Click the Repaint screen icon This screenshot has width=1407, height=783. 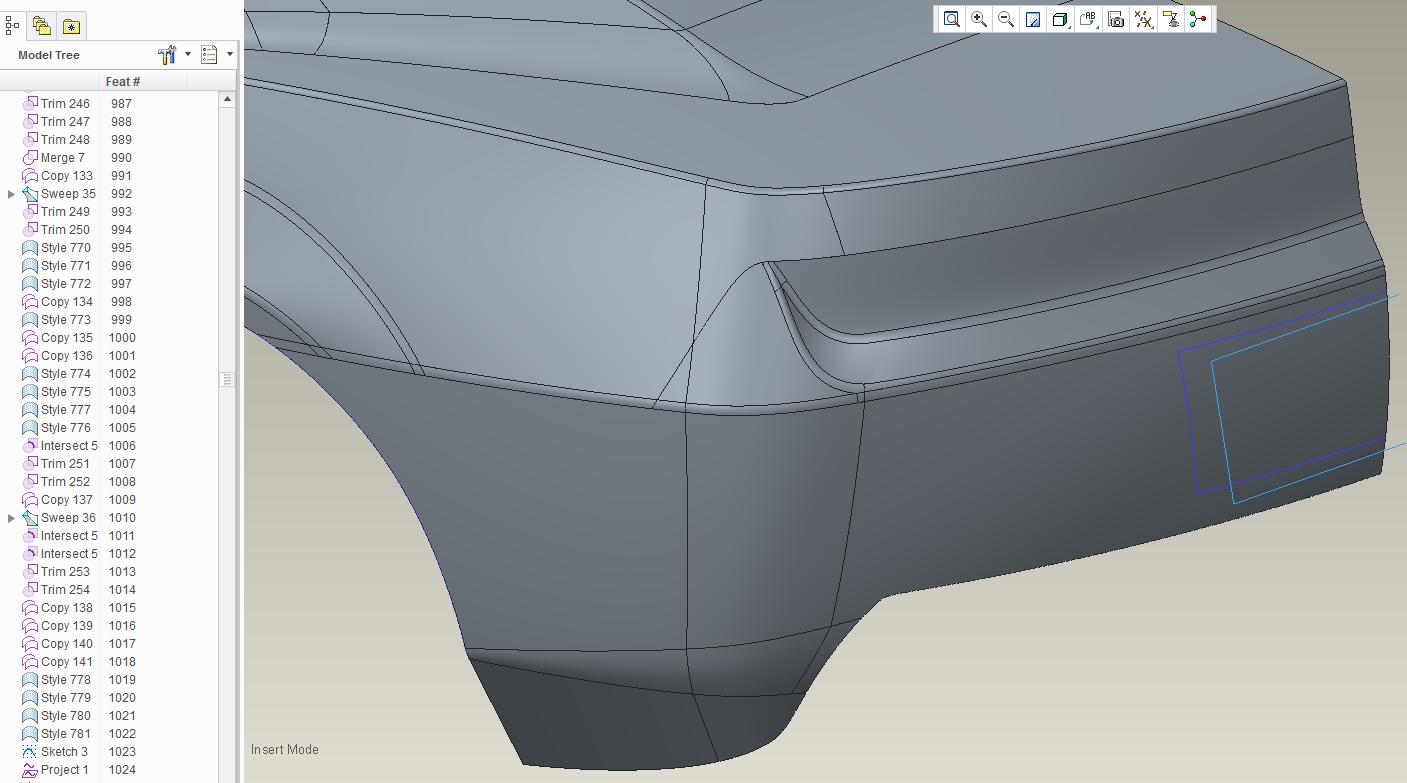pyautogui.click(x=1033, y=19)
